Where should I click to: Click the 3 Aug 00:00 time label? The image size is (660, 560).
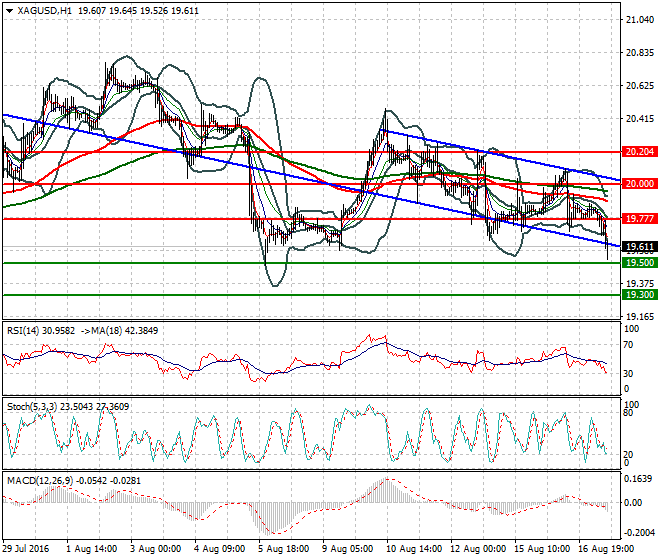click(155, 549)
